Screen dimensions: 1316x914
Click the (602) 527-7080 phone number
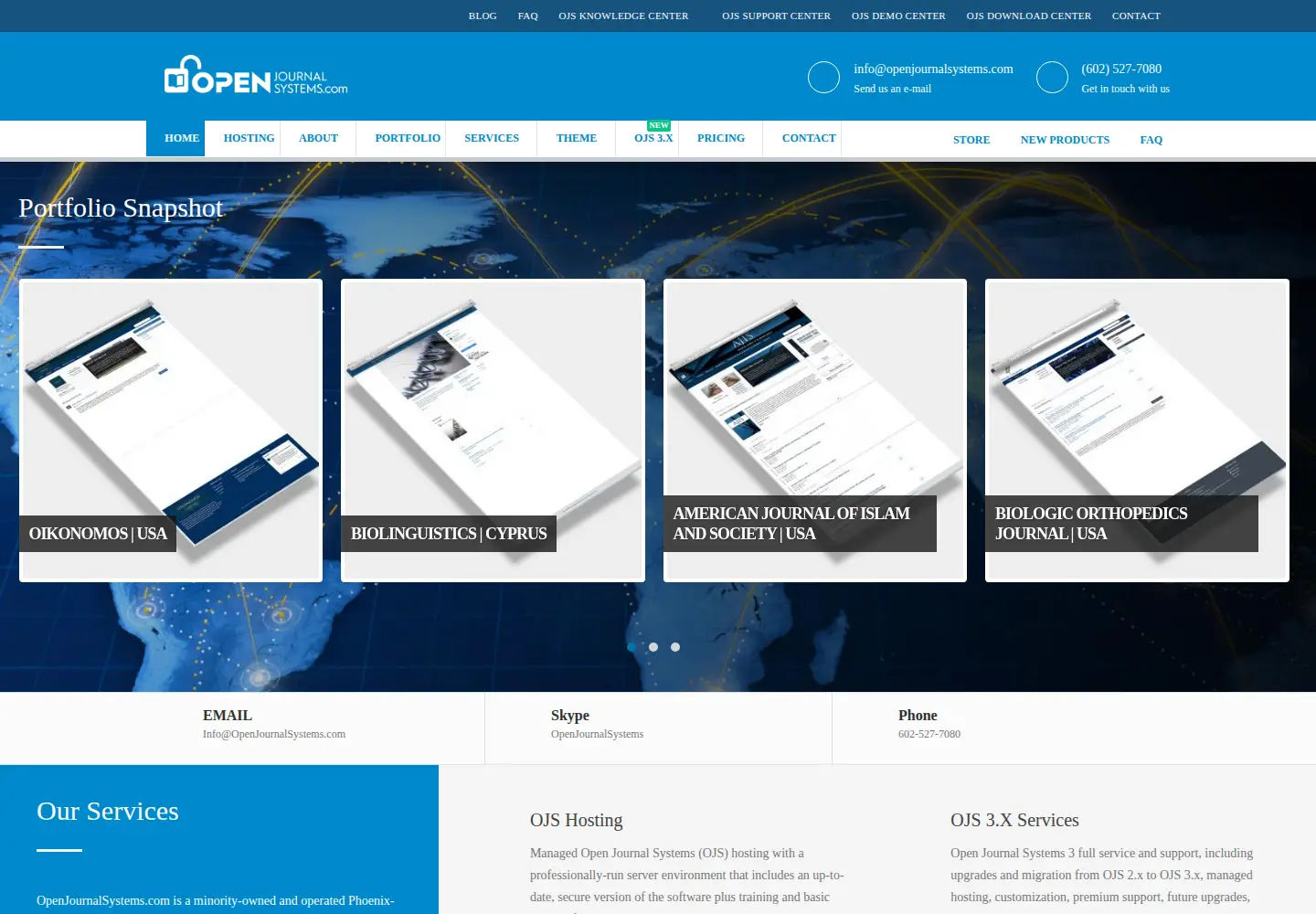1121,69
